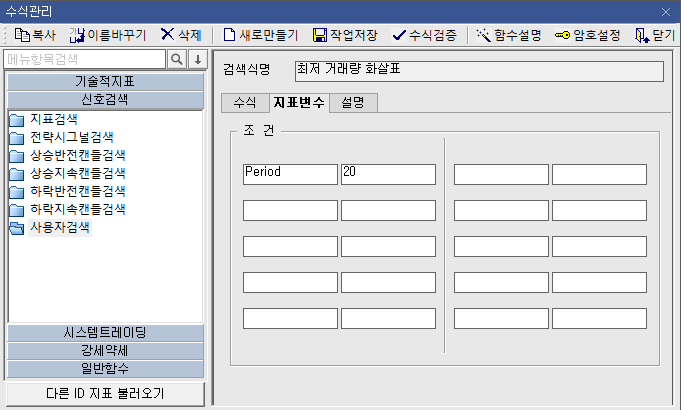This screenshot has height=410, width=681.
Task: Click the 하락지속캔들검색 folder icon
Action: pos(17,210)
